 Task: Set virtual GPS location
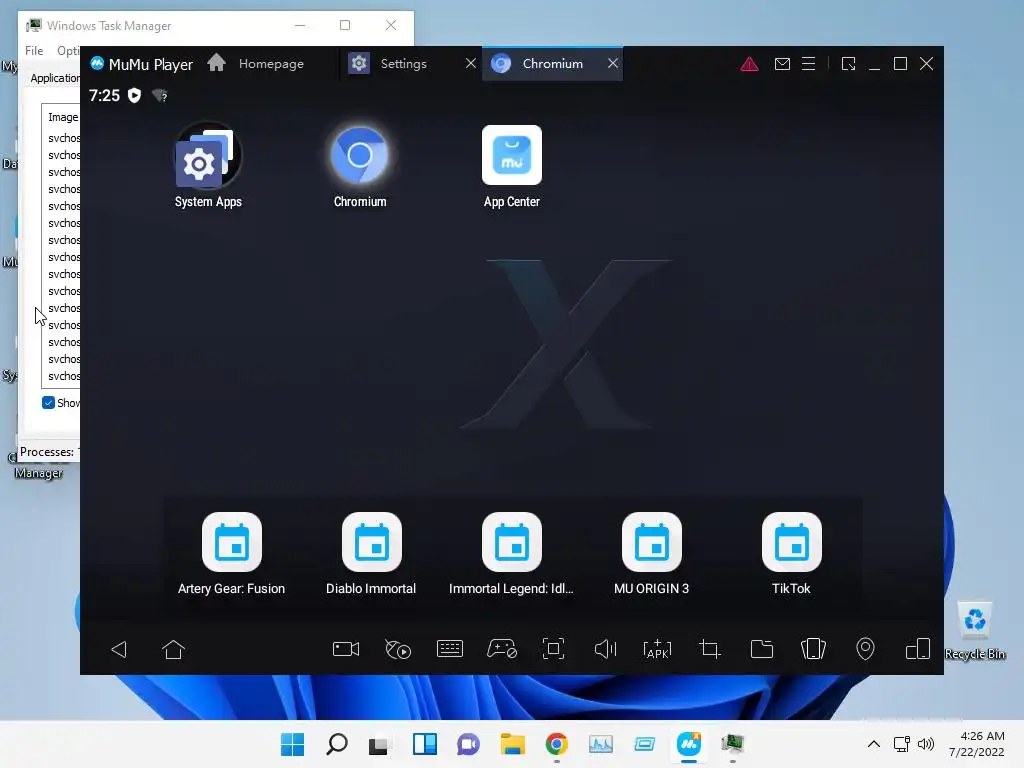(x=865, y=649)
